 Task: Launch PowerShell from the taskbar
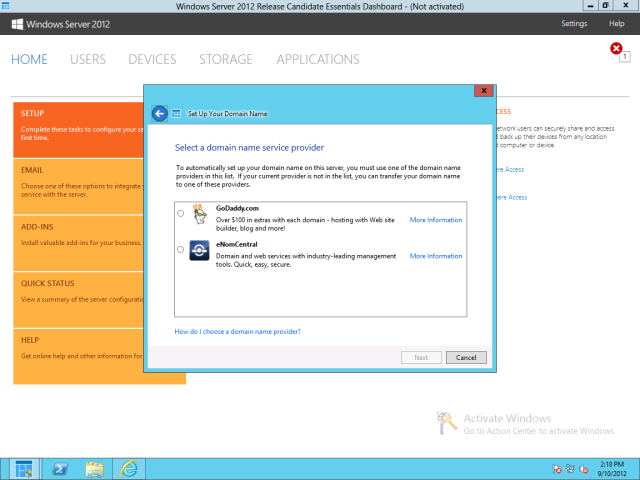click(x=60, y=469)
